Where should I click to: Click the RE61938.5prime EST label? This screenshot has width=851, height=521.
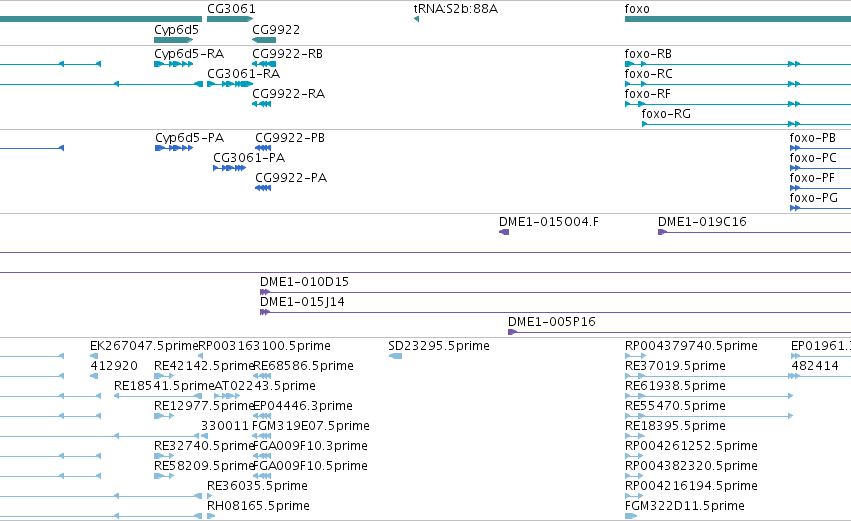[x=675, y=386]
